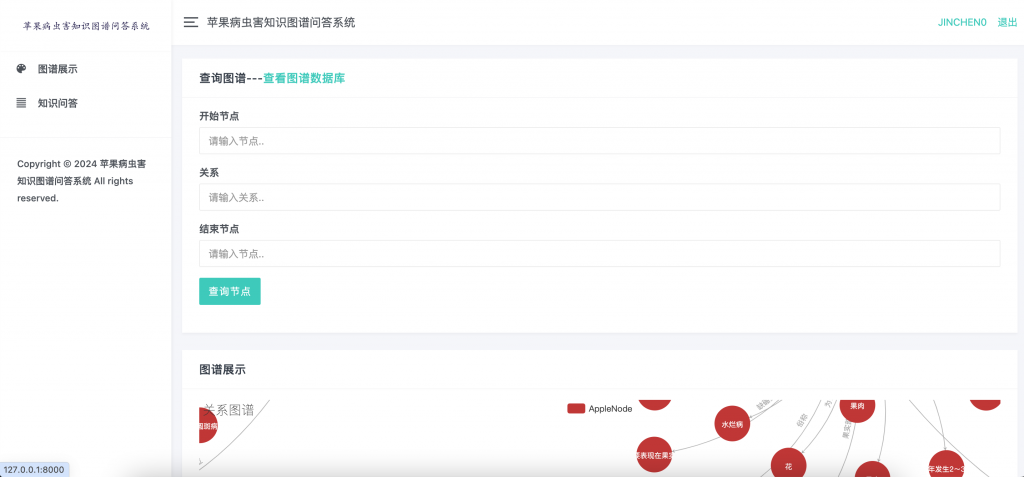This screenshot has height=477, width=1024.
Task: Click the 关系图谱 chart title
Action: point(229,410)
